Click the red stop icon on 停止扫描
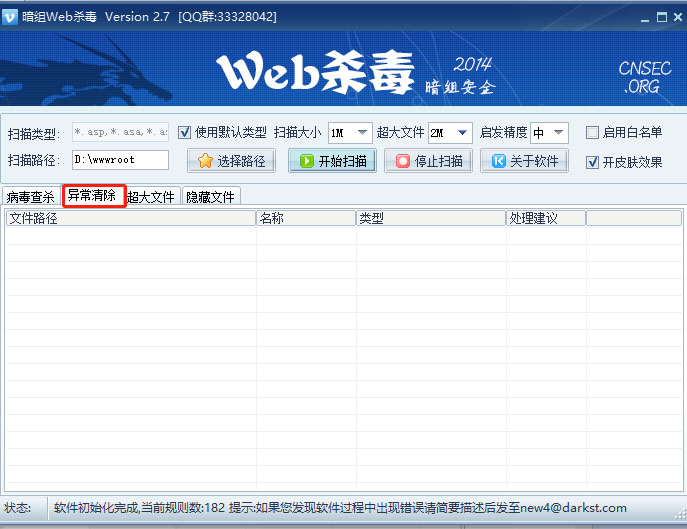Image resolution: width=687 pixels, height=529 pixels. [x=403, y=161]
